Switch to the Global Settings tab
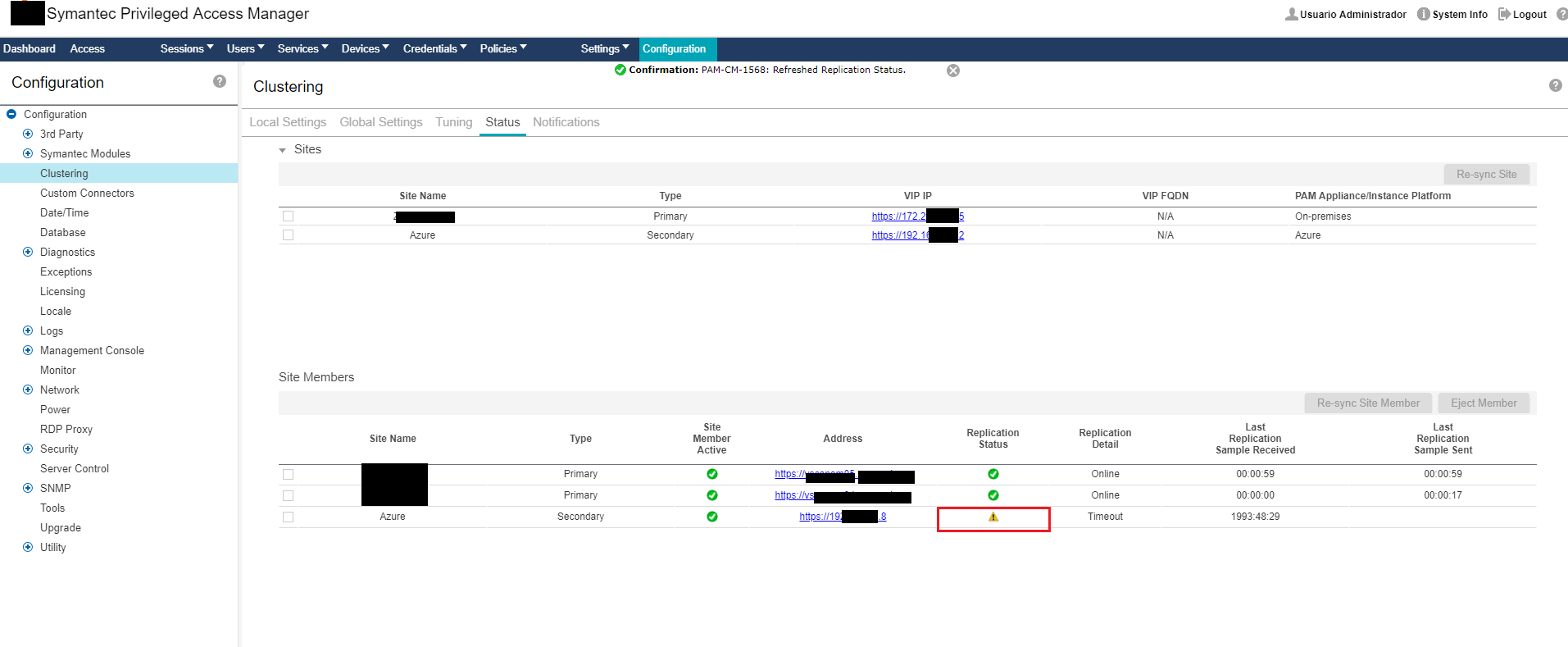The height and width of the screenshot is (647, 1568). (381, 122)
